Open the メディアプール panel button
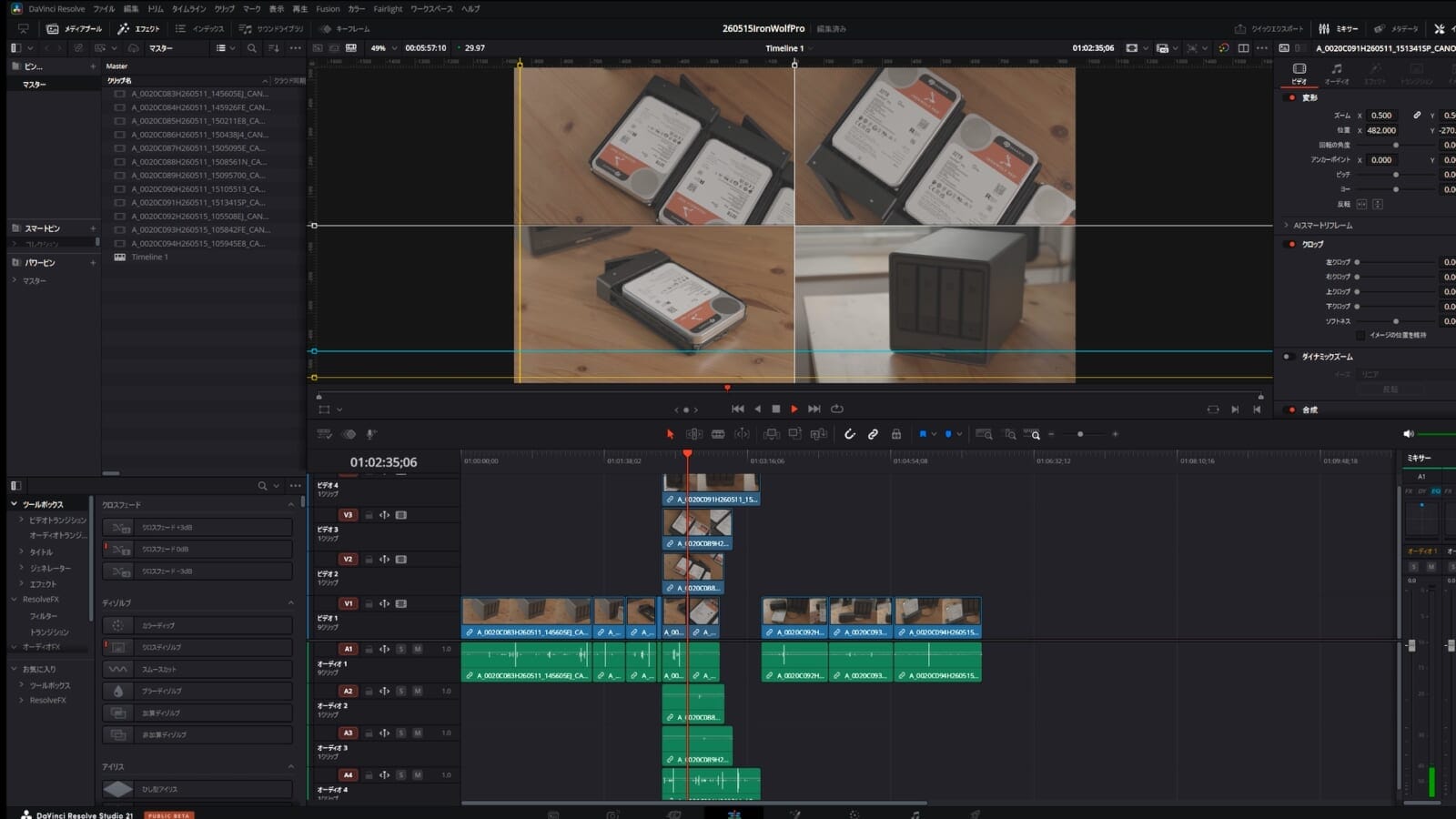This screenshot has height=819, width=1456. (x=75, y=29)
